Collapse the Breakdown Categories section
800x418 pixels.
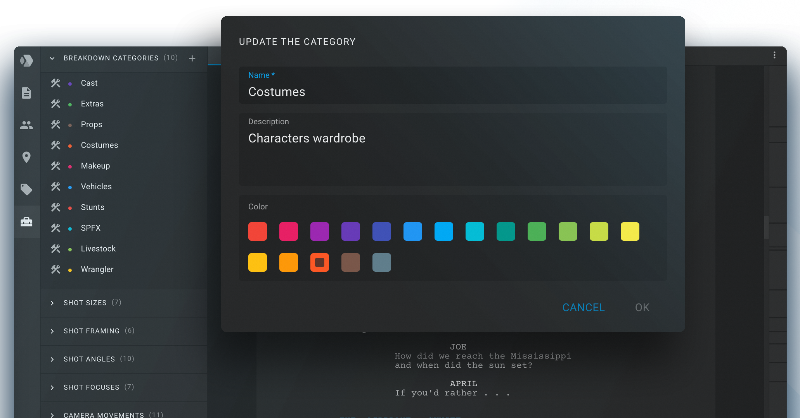52,58
